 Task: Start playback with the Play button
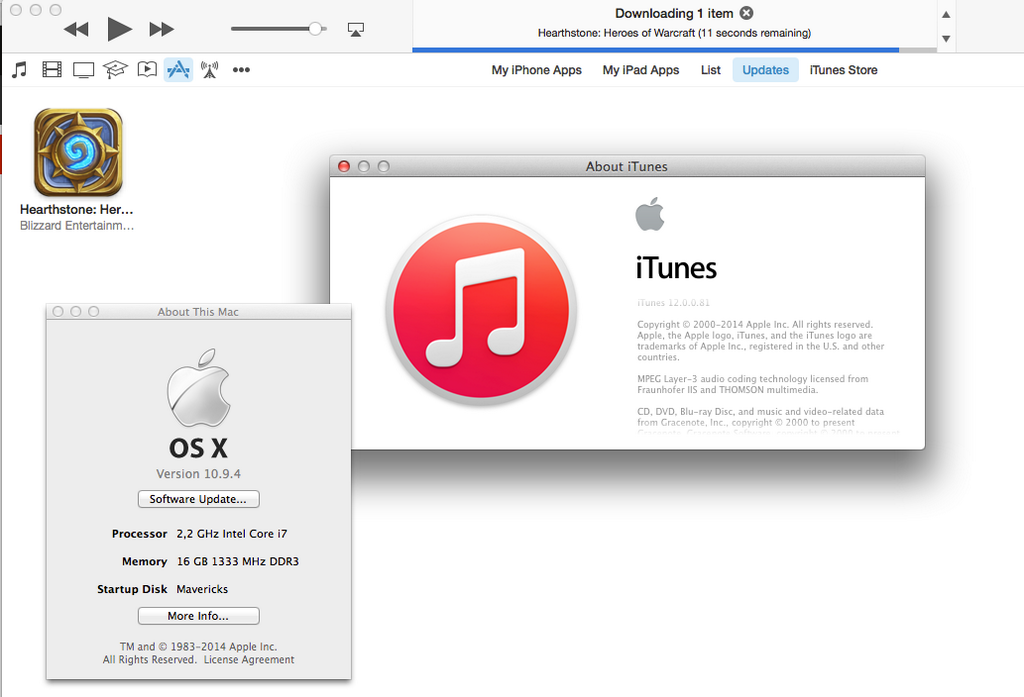[x=120, y=29]
